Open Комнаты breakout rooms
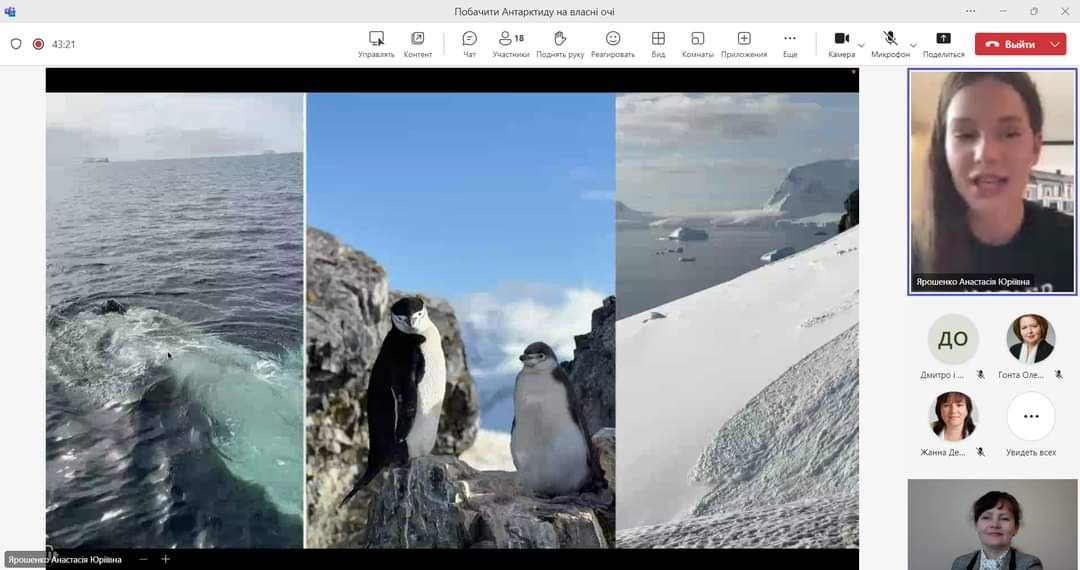Image resolution: width=1080 pixels, height=570 pixels. 697,43
